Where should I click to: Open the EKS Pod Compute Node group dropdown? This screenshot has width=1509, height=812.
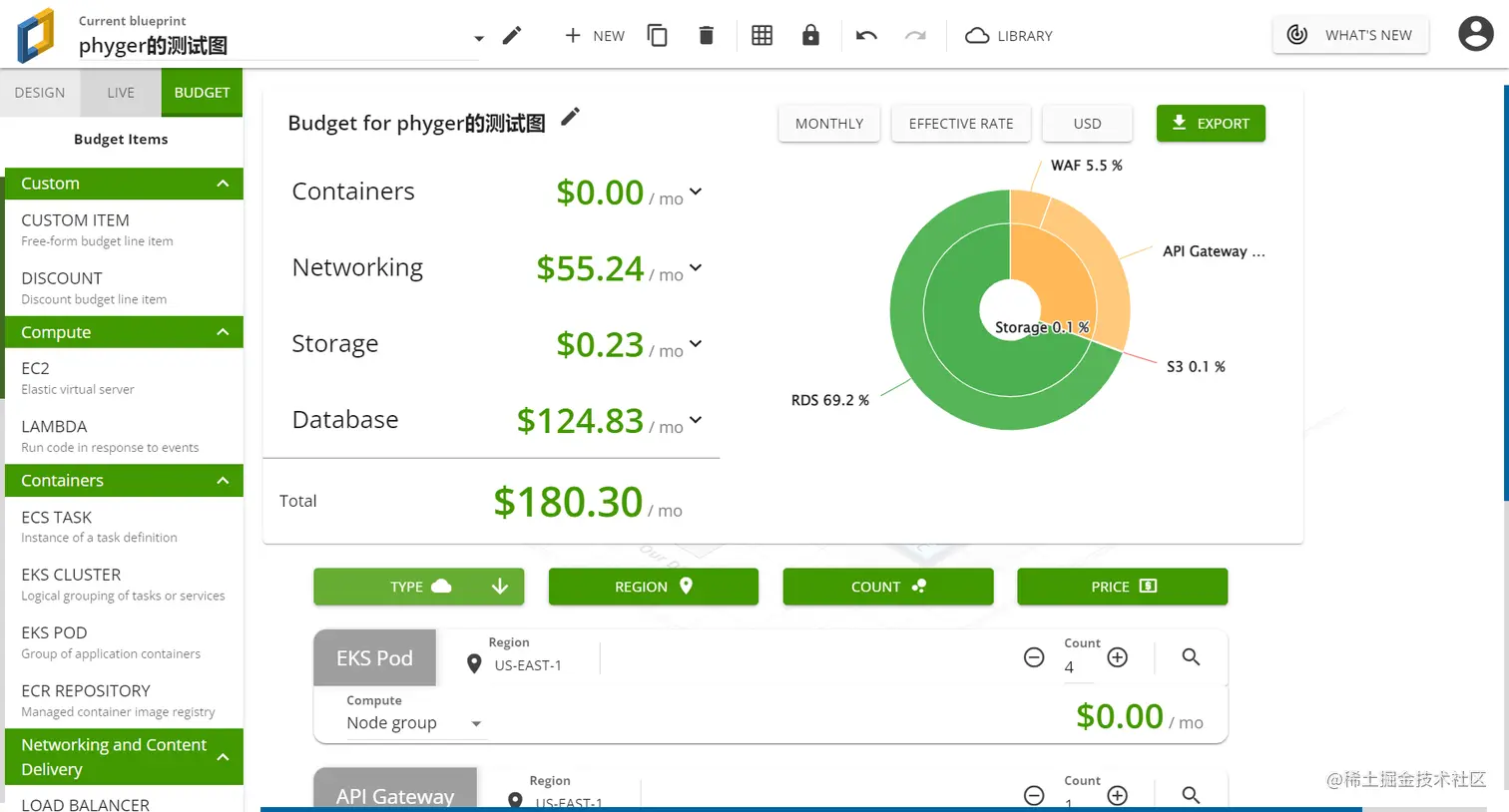415,723
